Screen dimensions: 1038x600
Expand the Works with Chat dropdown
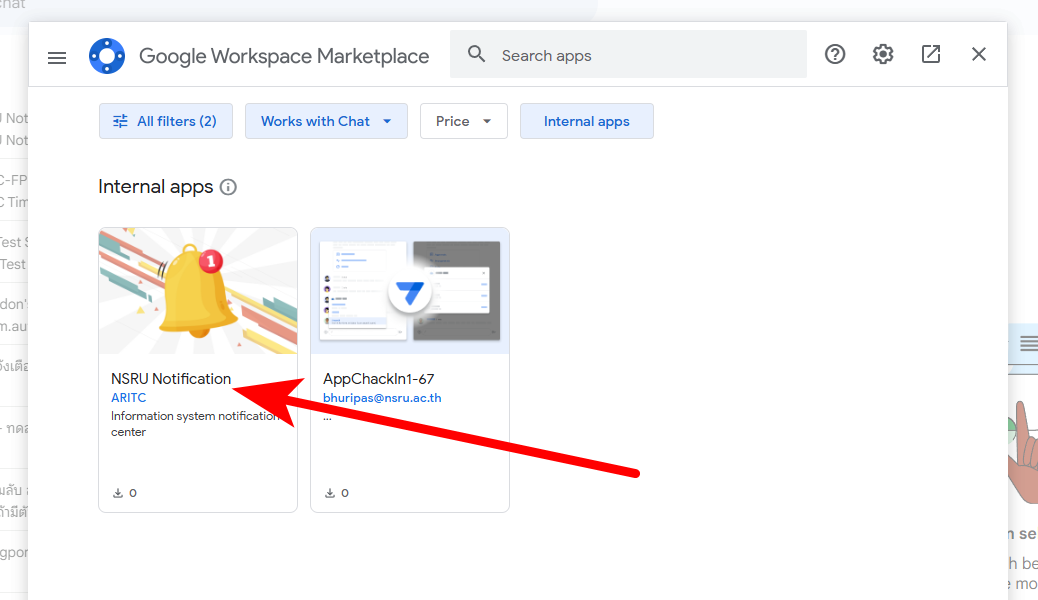[x=326, y=121]
